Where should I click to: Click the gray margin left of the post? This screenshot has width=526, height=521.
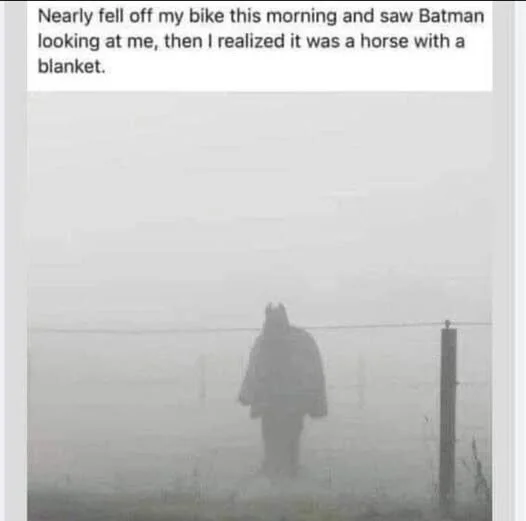click(15, 260)
